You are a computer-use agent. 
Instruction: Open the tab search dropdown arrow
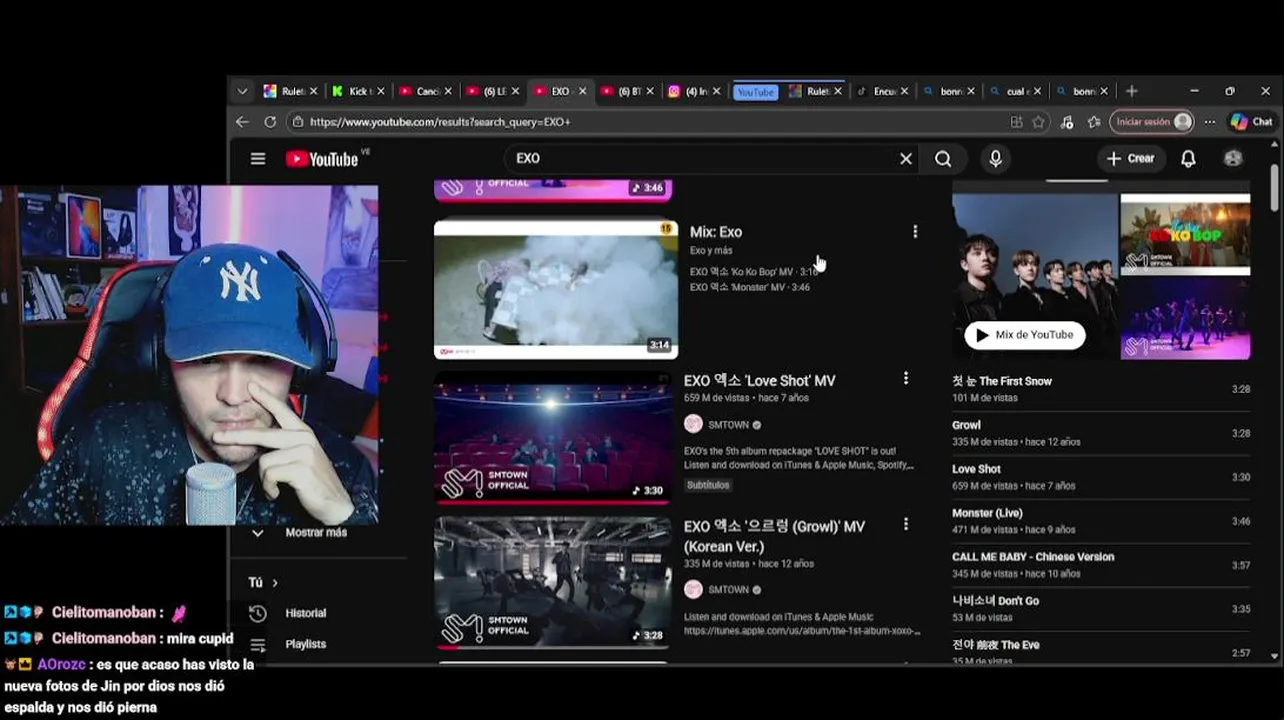tap(242, 91)
